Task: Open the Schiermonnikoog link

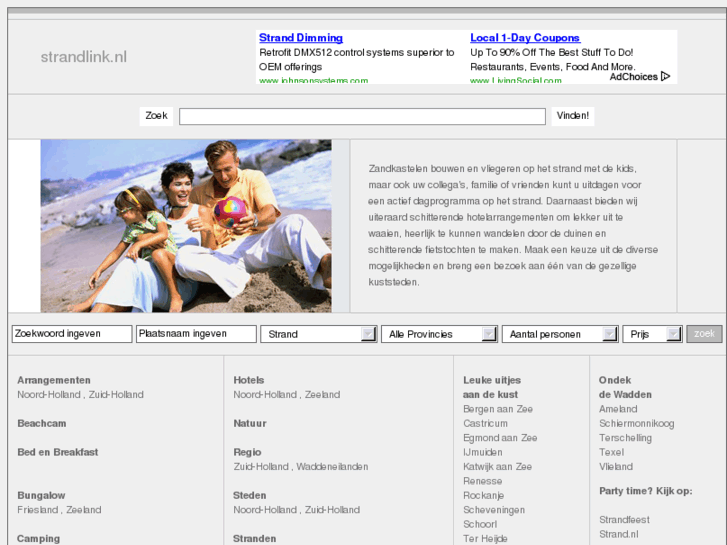Action: (637, 423)
